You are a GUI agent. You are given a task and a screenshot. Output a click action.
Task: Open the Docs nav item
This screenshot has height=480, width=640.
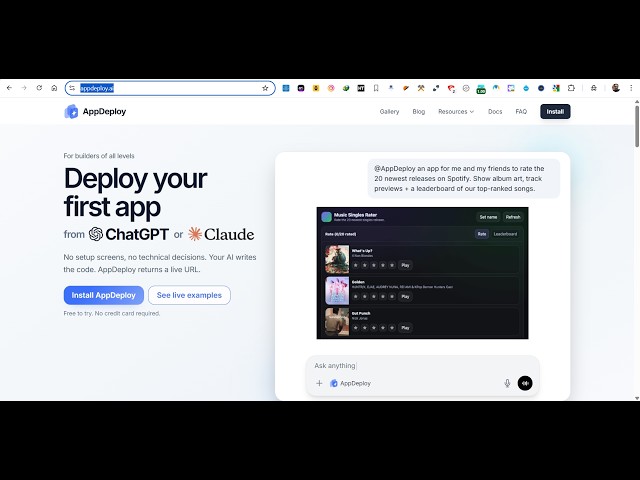(495, 111)
